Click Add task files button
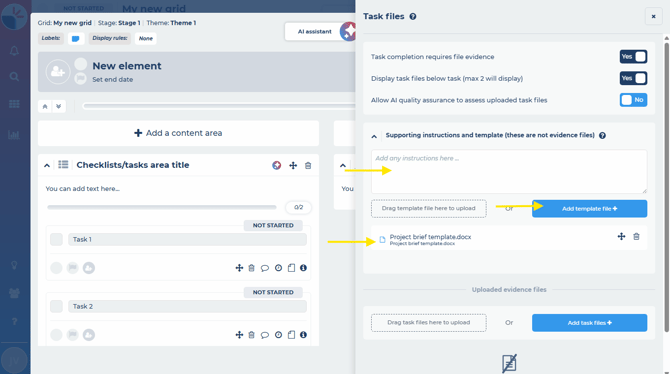 [589, 323]
